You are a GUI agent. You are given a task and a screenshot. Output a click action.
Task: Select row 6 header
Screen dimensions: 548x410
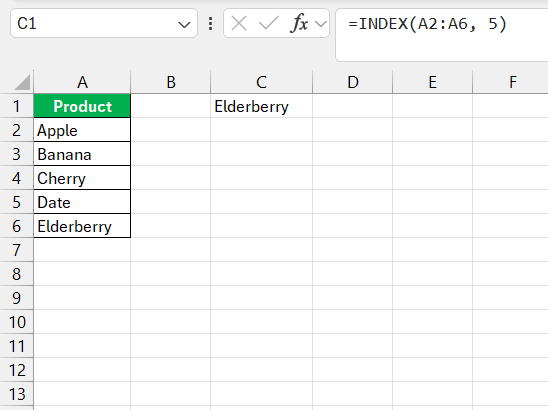click(x=16, y=226)
